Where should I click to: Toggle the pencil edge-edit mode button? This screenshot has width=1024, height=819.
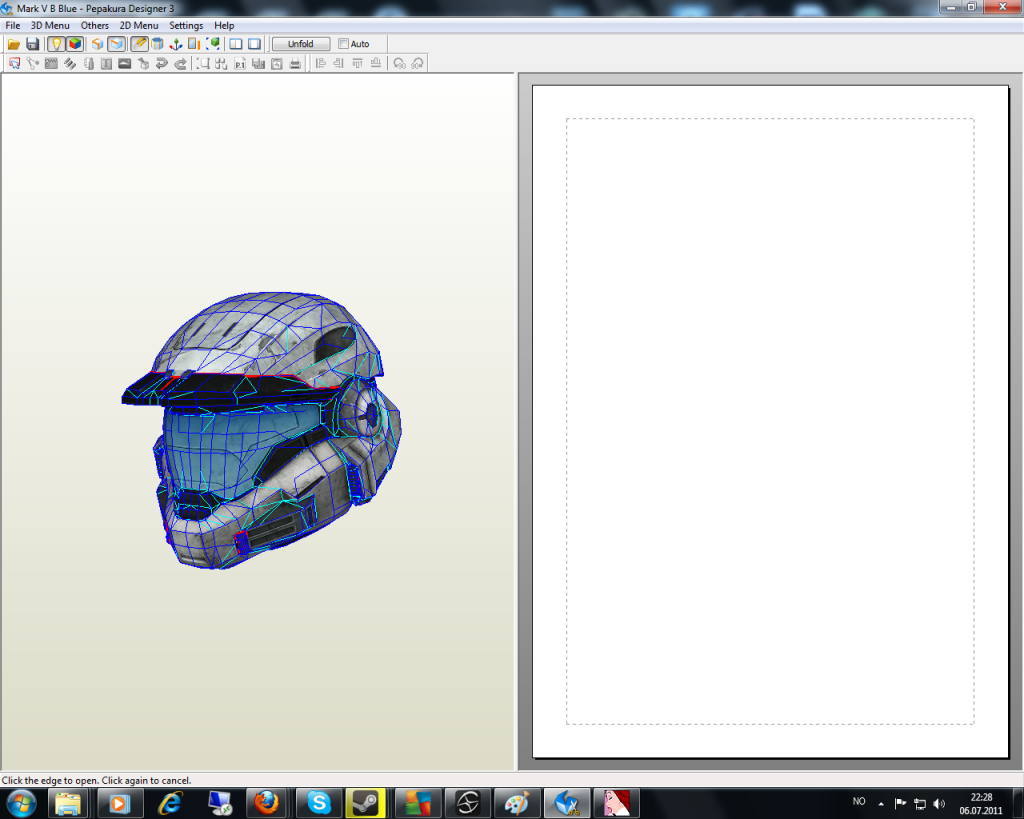pos(139,44)
